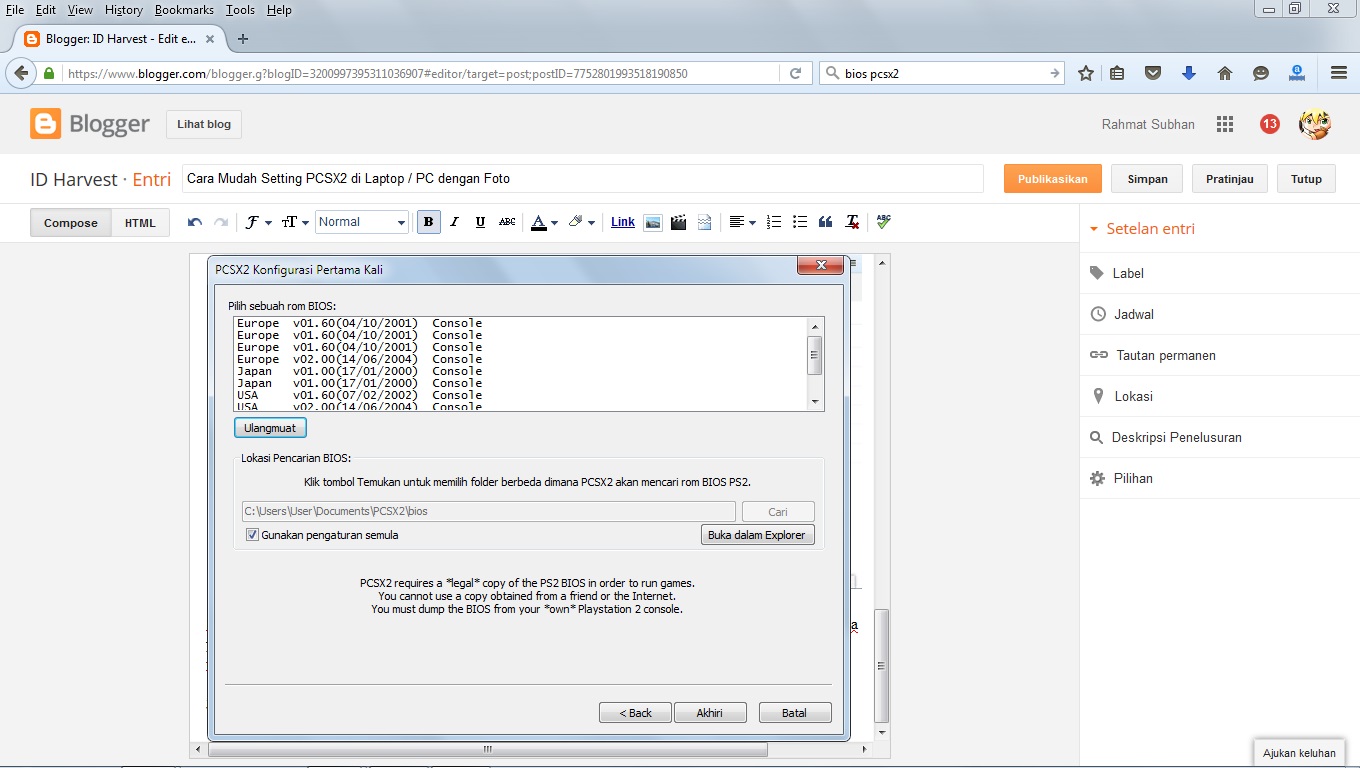
Task: Click the Pratinjau preview button
Action: [1230, 179]
